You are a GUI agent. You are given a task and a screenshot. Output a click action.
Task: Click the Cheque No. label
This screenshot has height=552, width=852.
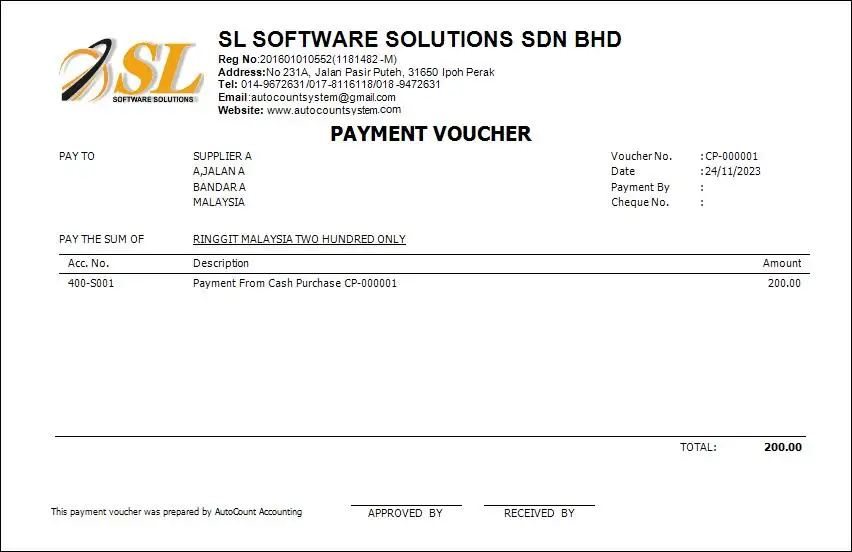point(640,202)
